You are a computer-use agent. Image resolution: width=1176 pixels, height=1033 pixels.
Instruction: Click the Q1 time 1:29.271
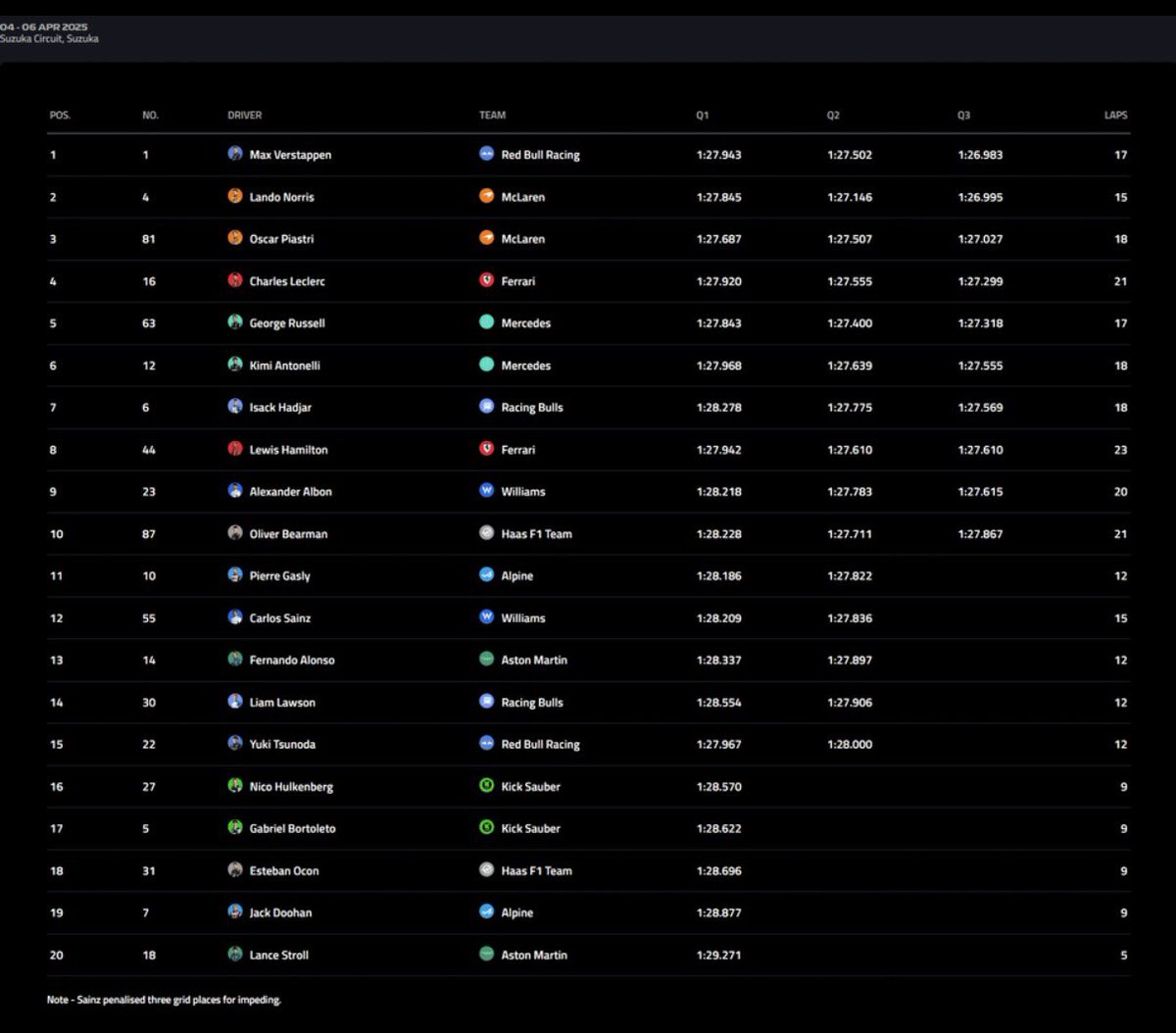point(719,956)
